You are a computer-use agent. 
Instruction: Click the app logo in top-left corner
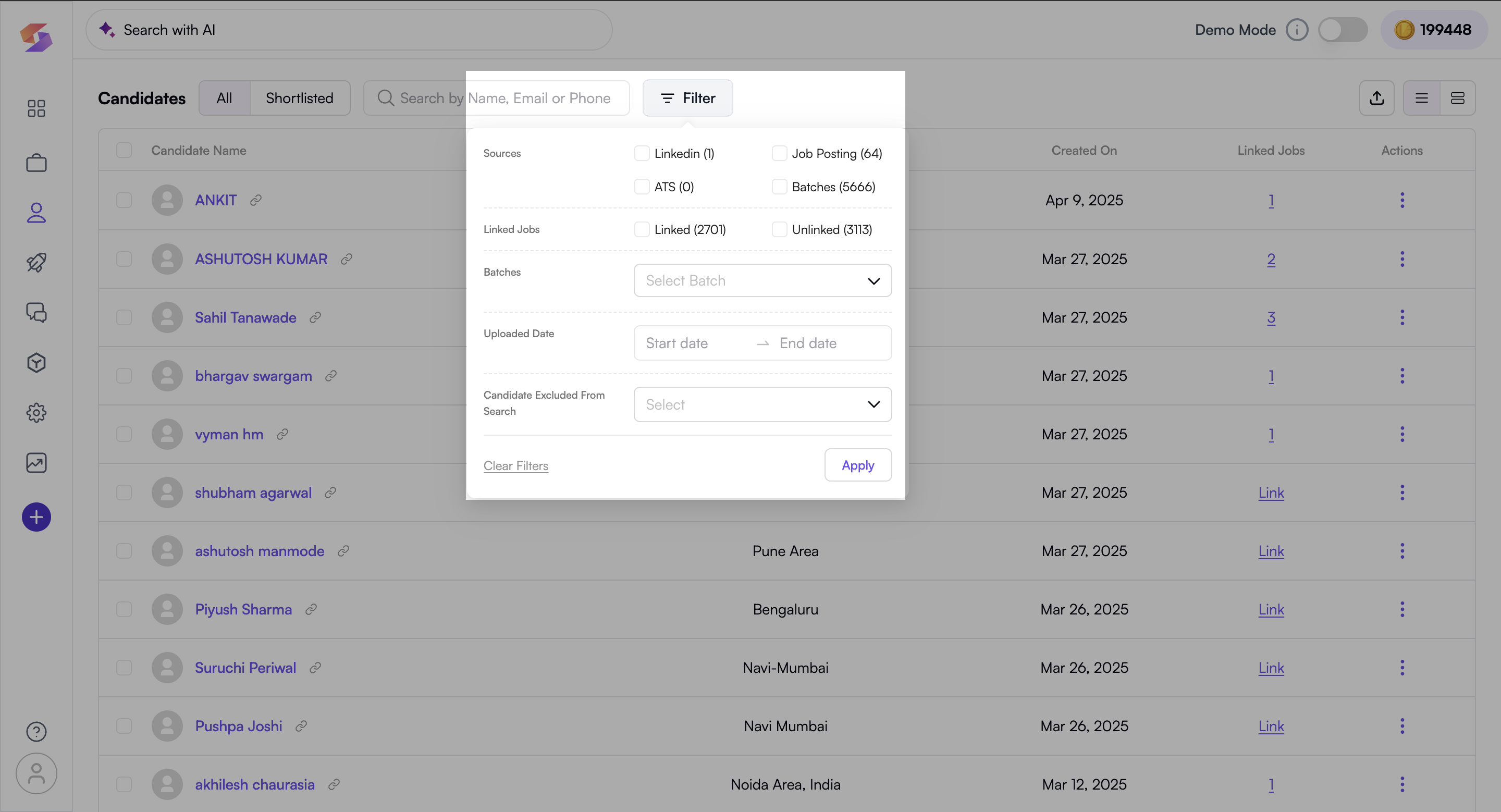tap(36, 38)
